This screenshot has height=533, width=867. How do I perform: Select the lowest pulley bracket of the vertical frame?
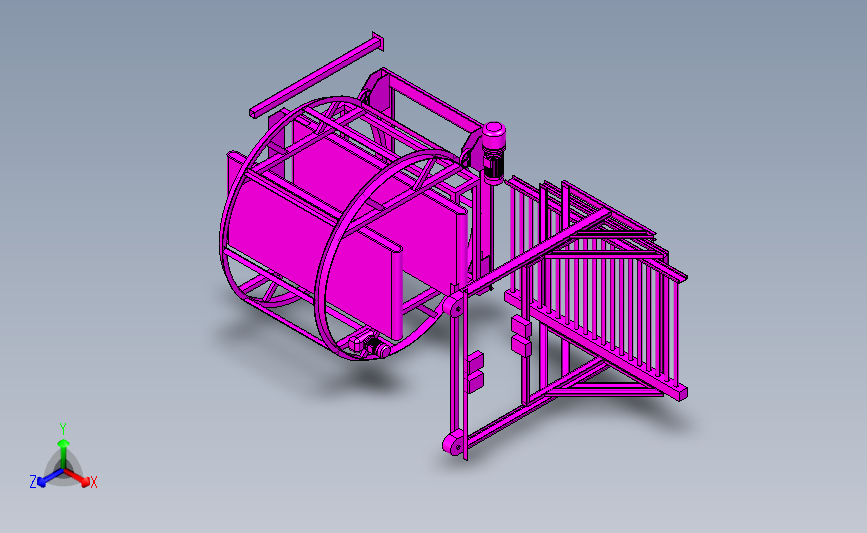point(453,445)
